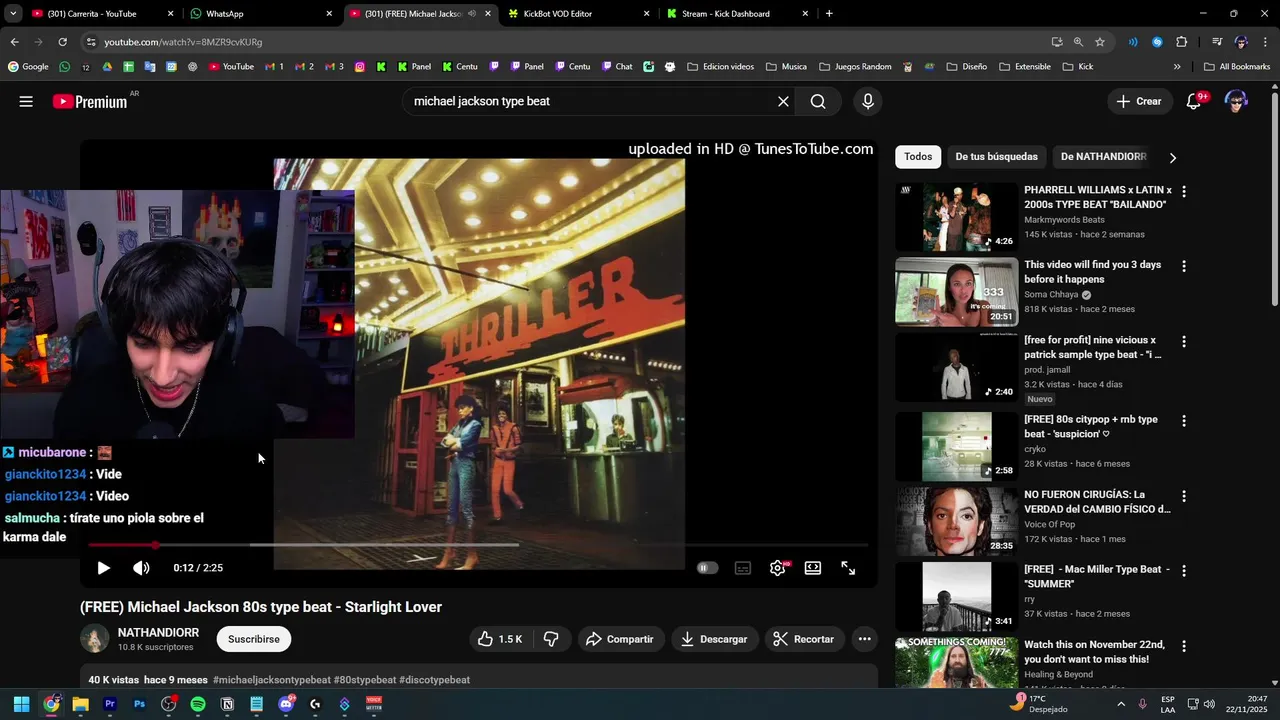Open more actions ellipsis under video

[x=865, y=639]
